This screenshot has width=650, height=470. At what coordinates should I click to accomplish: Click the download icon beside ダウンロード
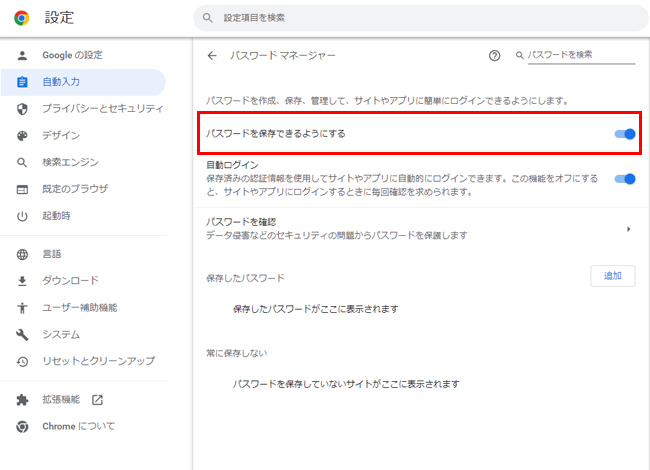22,281
